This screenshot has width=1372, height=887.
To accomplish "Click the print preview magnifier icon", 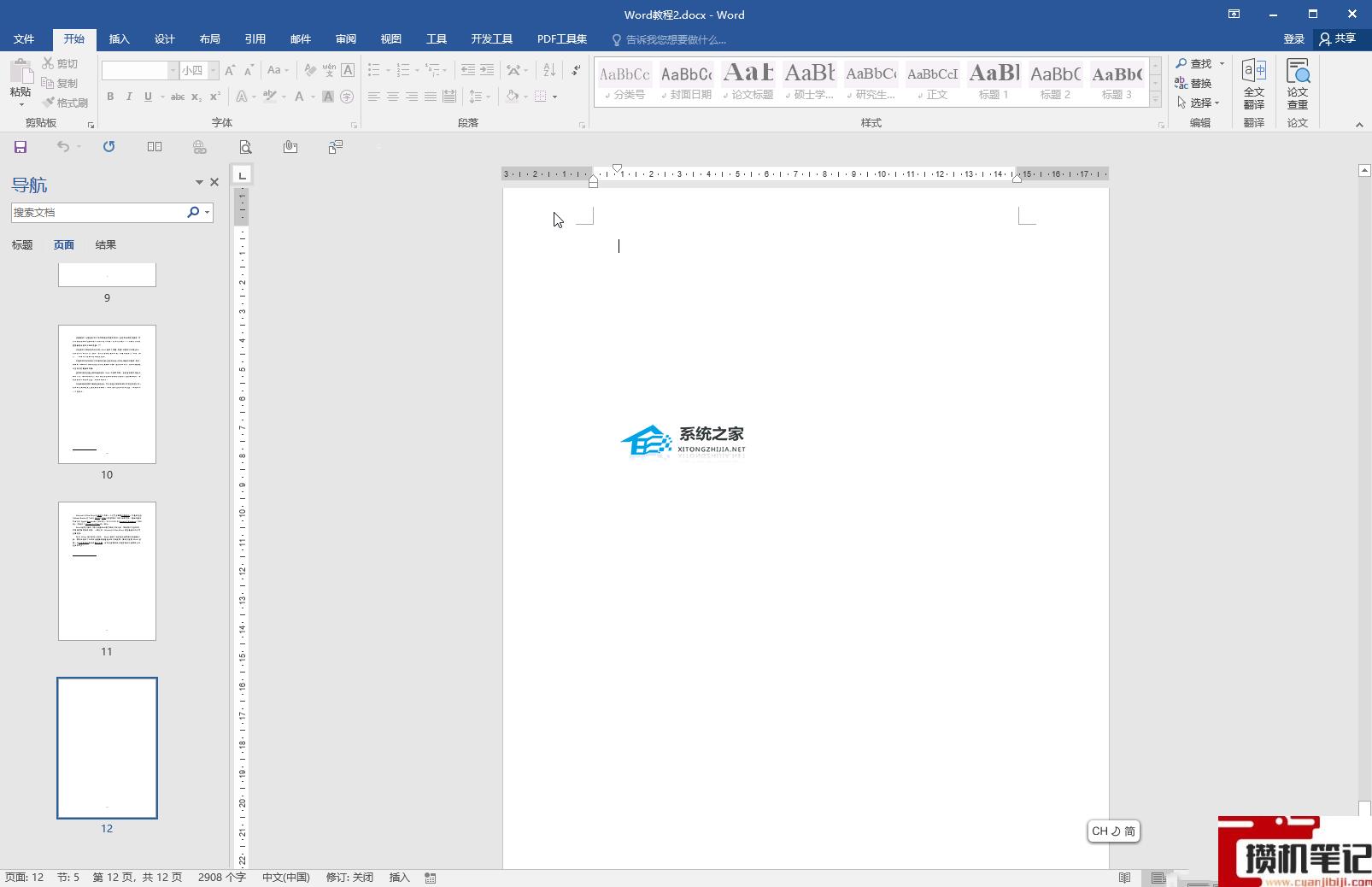I will click(245, 147).
